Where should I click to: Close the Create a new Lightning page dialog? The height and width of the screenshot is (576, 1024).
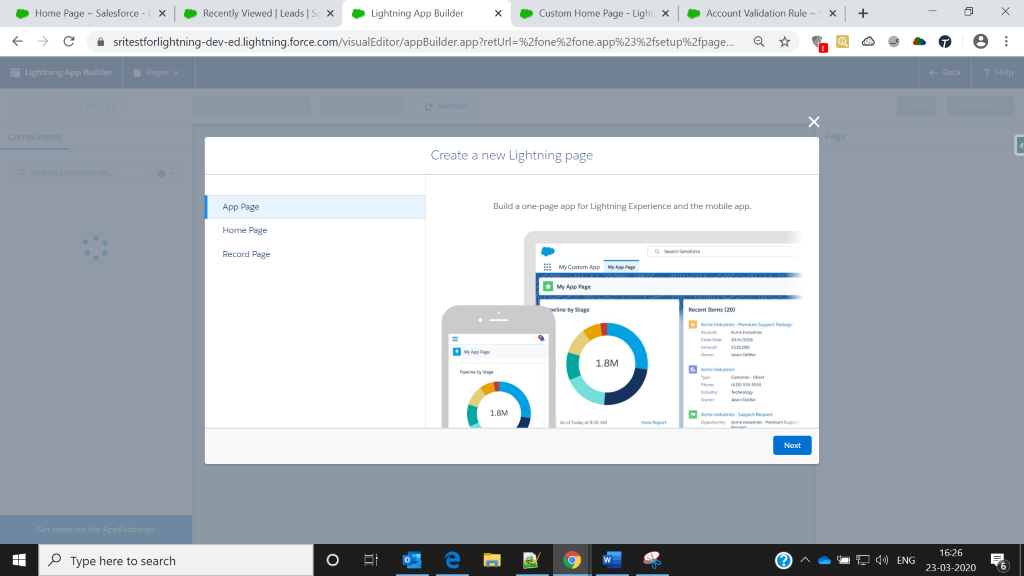(x=814, y=122)
